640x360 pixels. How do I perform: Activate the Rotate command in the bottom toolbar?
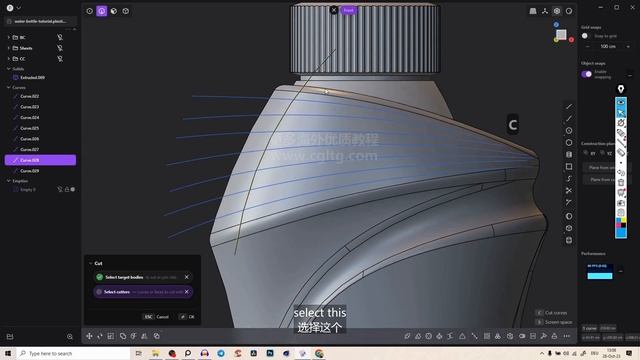100,336
